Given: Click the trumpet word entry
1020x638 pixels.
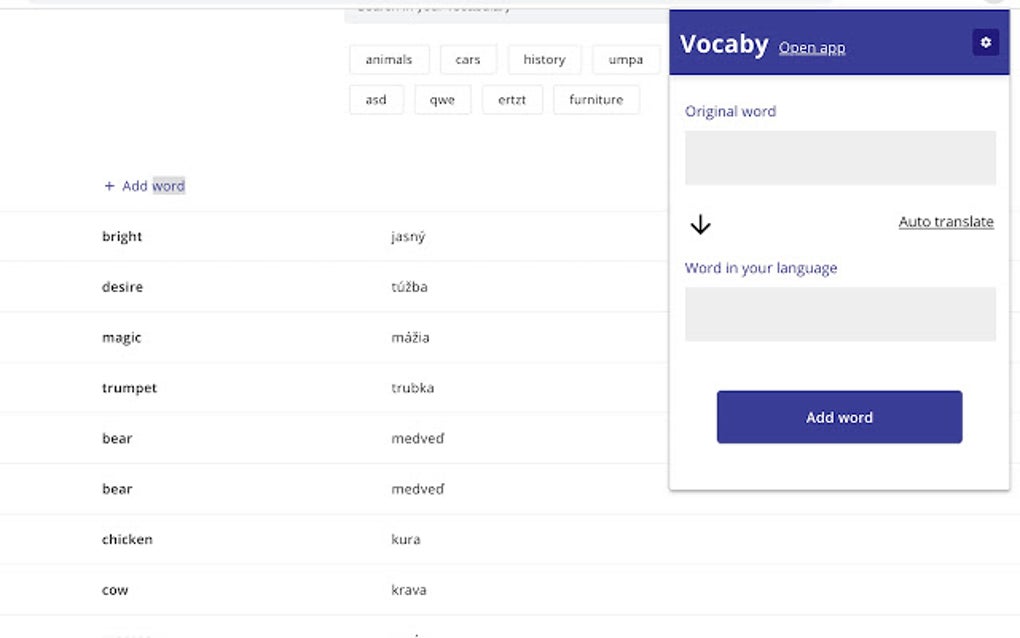Looking at the screenshot, I should tap(129, 388).
